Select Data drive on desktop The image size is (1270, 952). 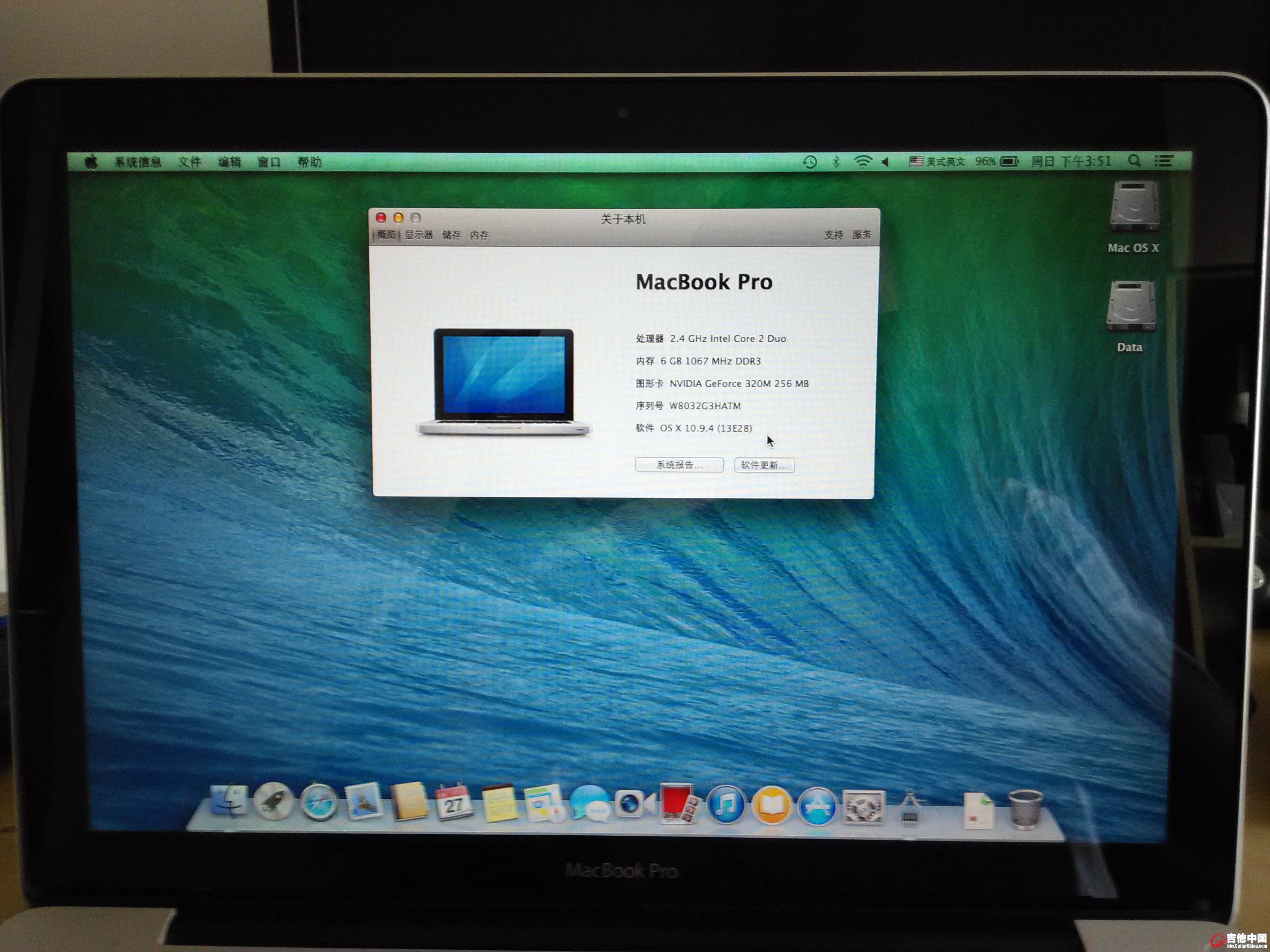click(x=1130, y=317)
